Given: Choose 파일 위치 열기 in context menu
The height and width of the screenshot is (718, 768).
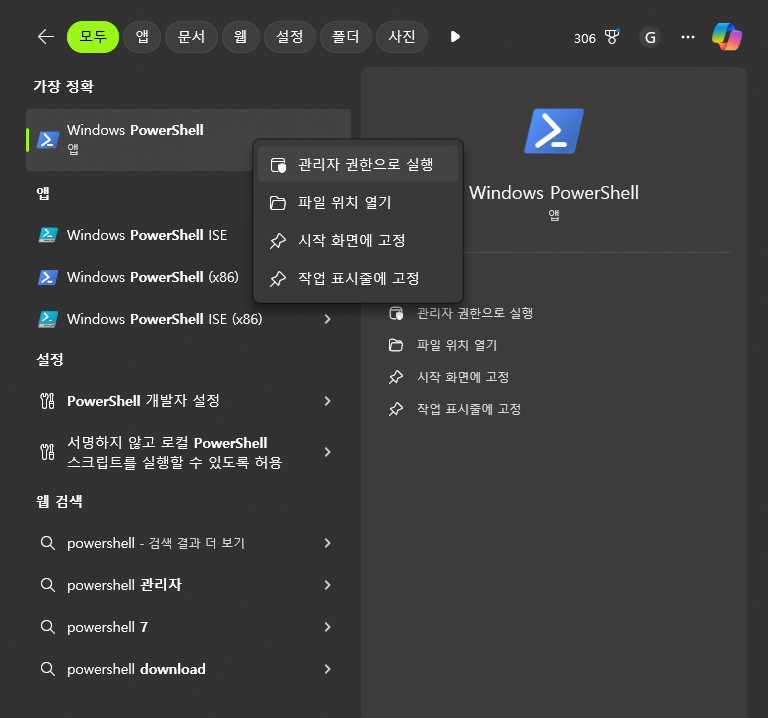Looking at the screenshot, I should pos(358,202).
